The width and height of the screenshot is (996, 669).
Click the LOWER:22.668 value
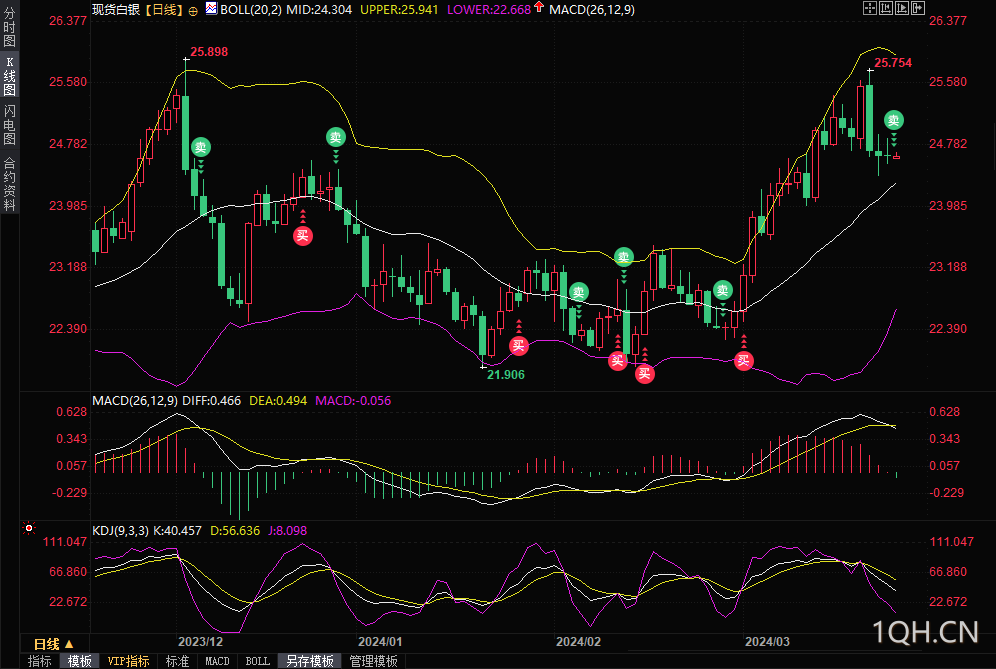(x=489, y=10)
